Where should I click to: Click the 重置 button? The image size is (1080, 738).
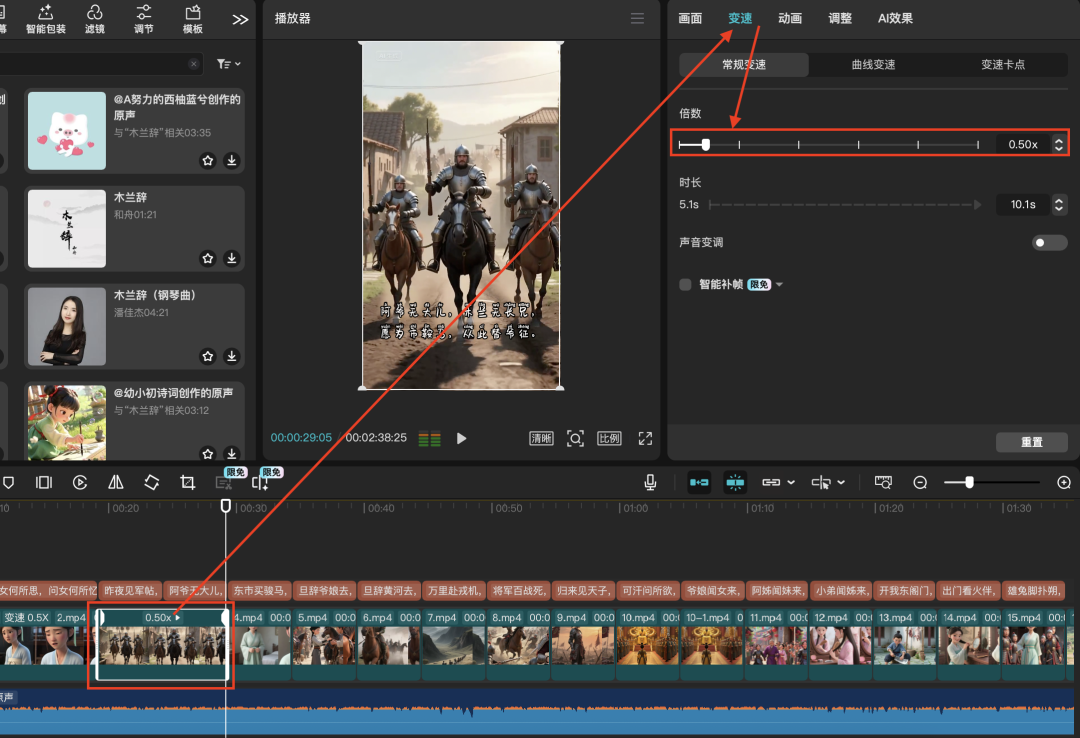point(1031,442)
